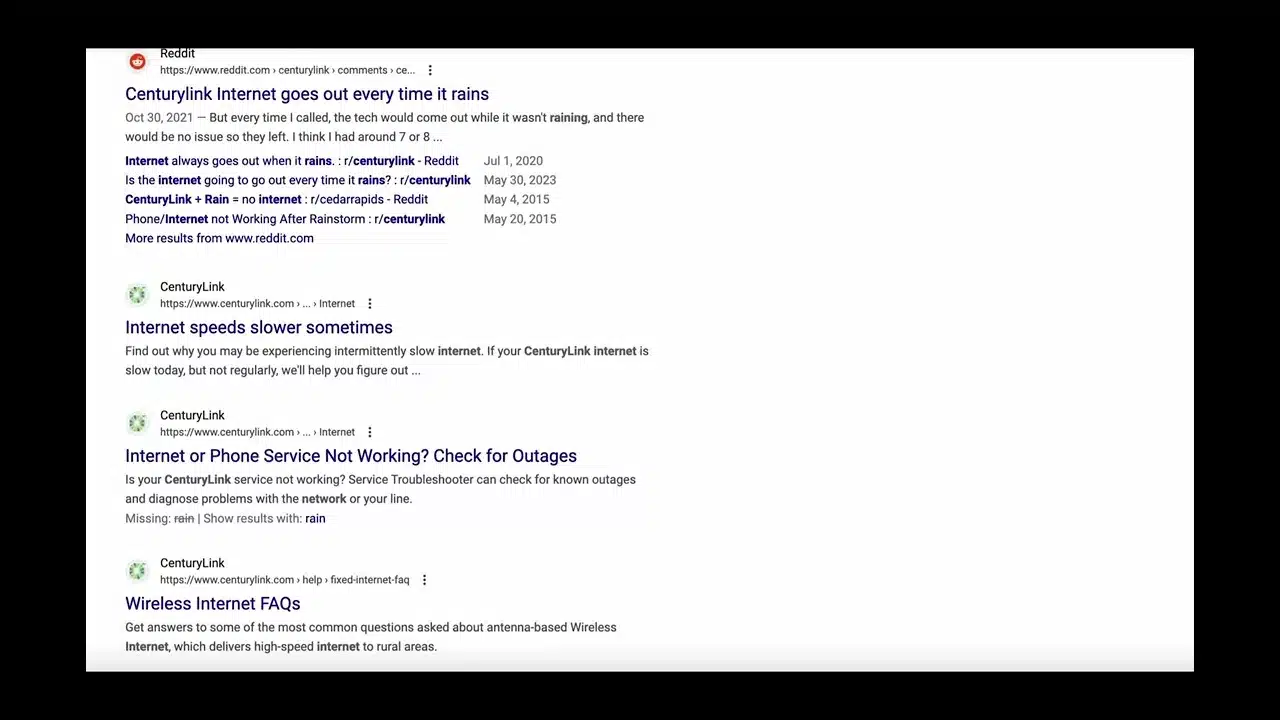Open "Internet speeds slower sometimes" result

tap(258, 327)
